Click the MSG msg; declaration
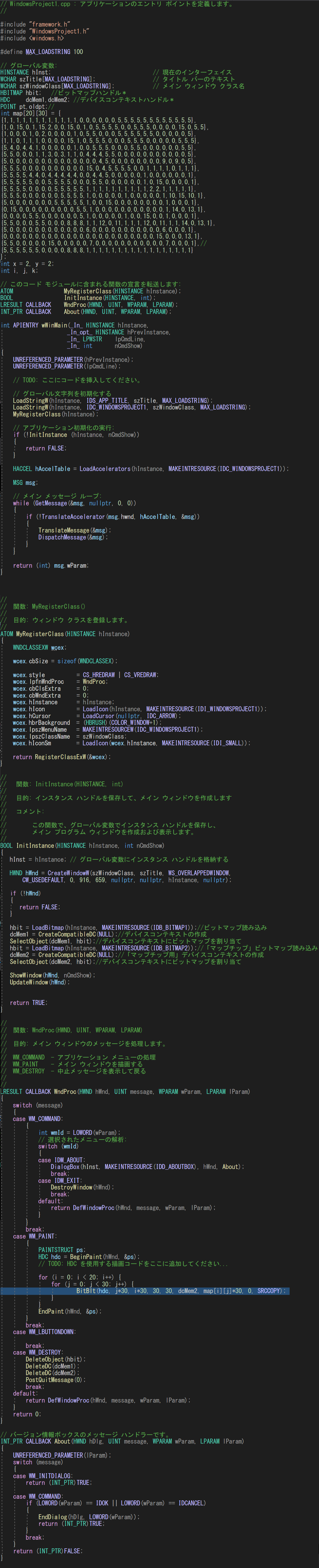The image size is (319, 1568). tap(25, 483)
